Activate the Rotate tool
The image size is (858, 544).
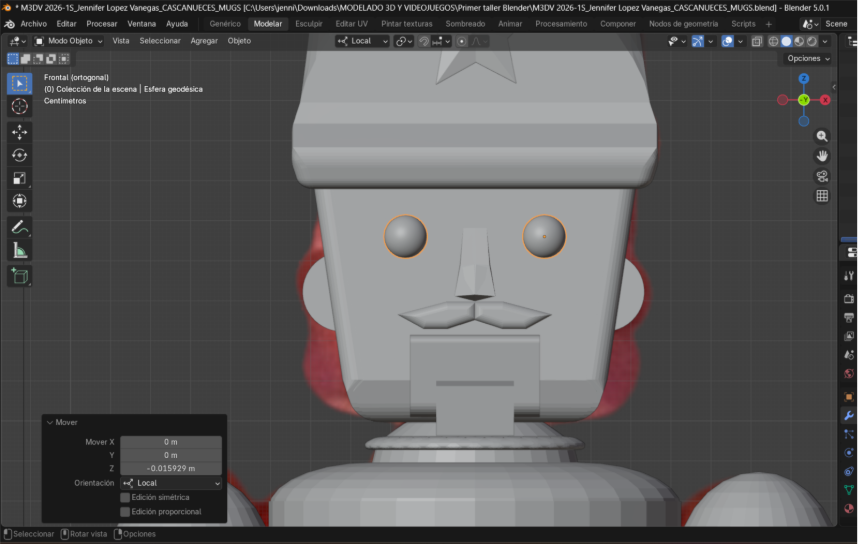pyautogui.click(x=19, y=155)
